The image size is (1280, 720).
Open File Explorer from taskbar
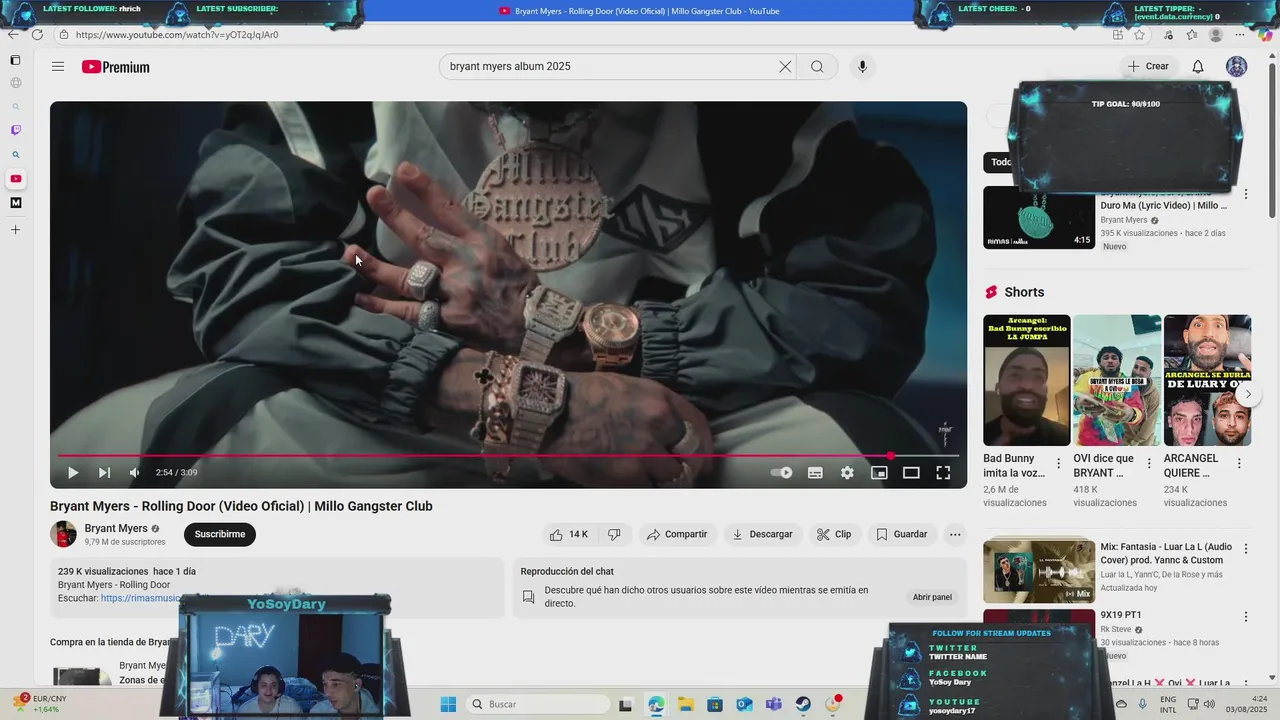tap(685, 704)
